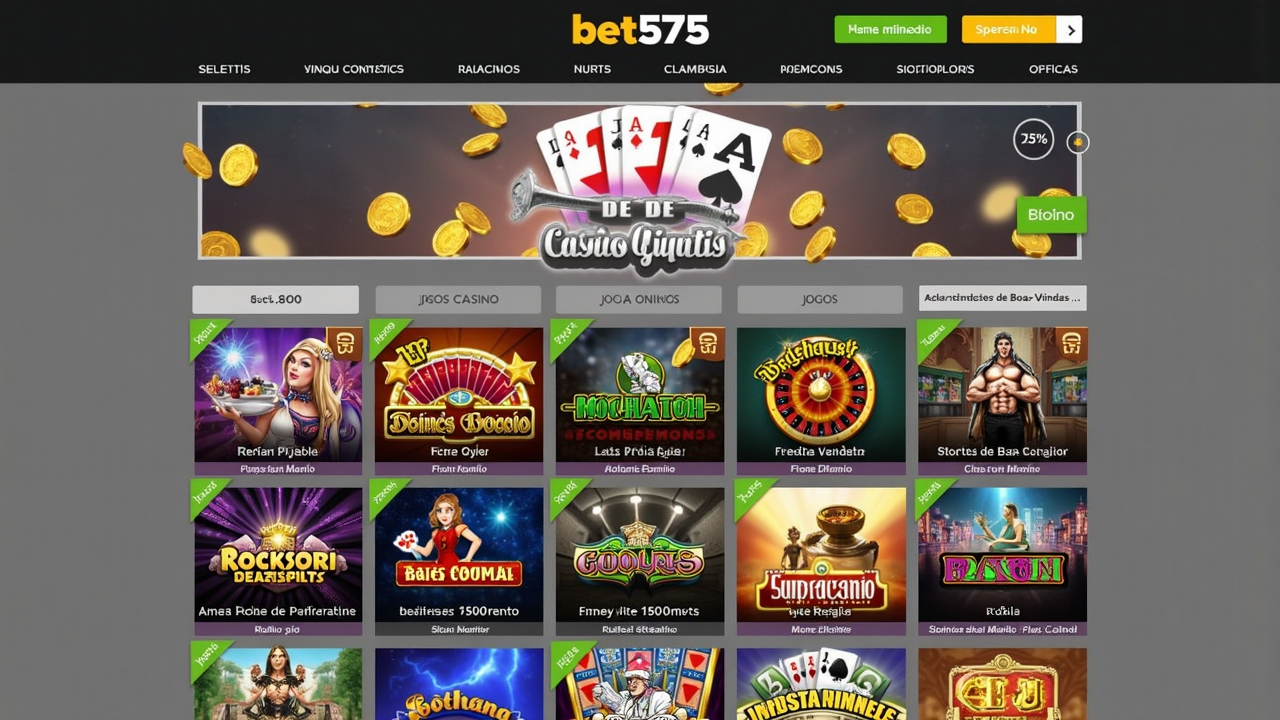Open the OFFICAS menu item
The width and height of the screenshot is (1280, 720).
pos(1053,69)
